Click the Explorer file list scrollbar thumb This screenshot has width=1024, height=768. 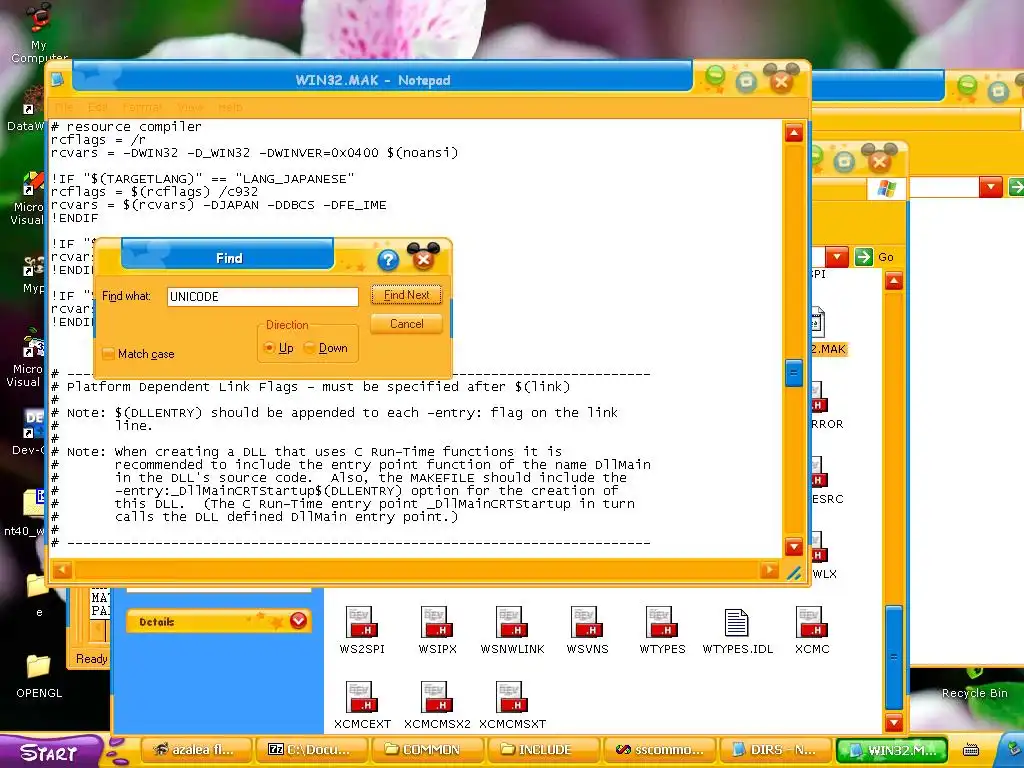(x=893, y=656)
